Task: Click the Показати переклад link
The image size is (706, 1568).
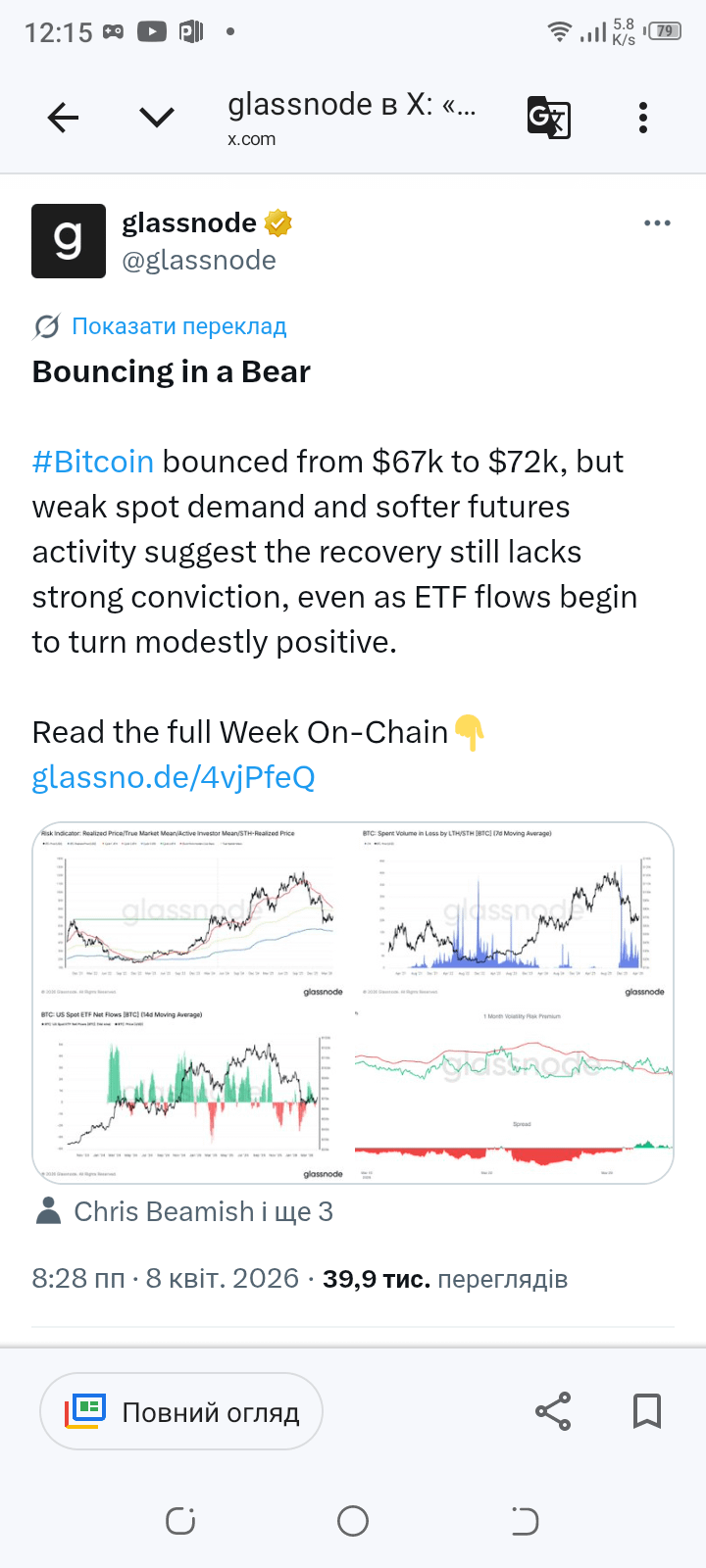Action: [179, 326]
